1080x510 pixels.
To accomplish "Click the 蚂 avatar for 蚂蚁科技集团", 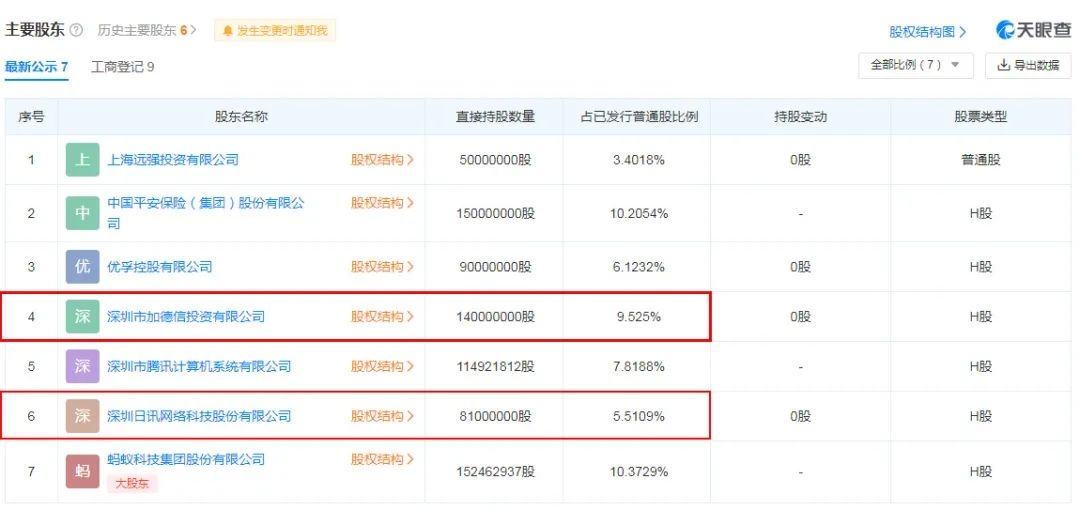I will [83, 471].
